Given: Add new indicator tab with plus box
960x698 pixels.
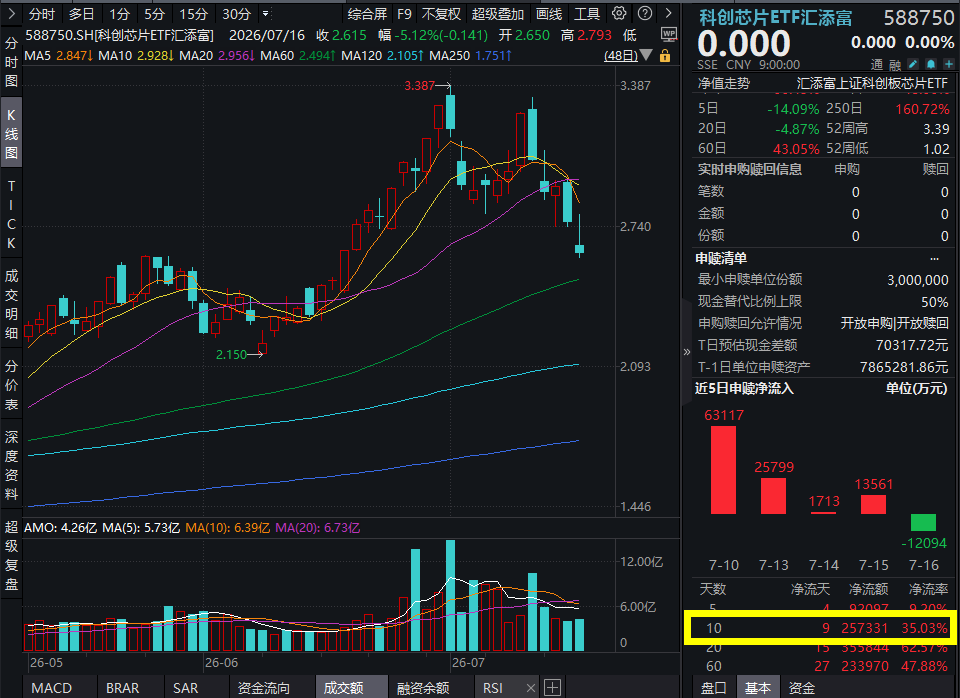Looking at the screenshot, I should [x=552, y=687].
